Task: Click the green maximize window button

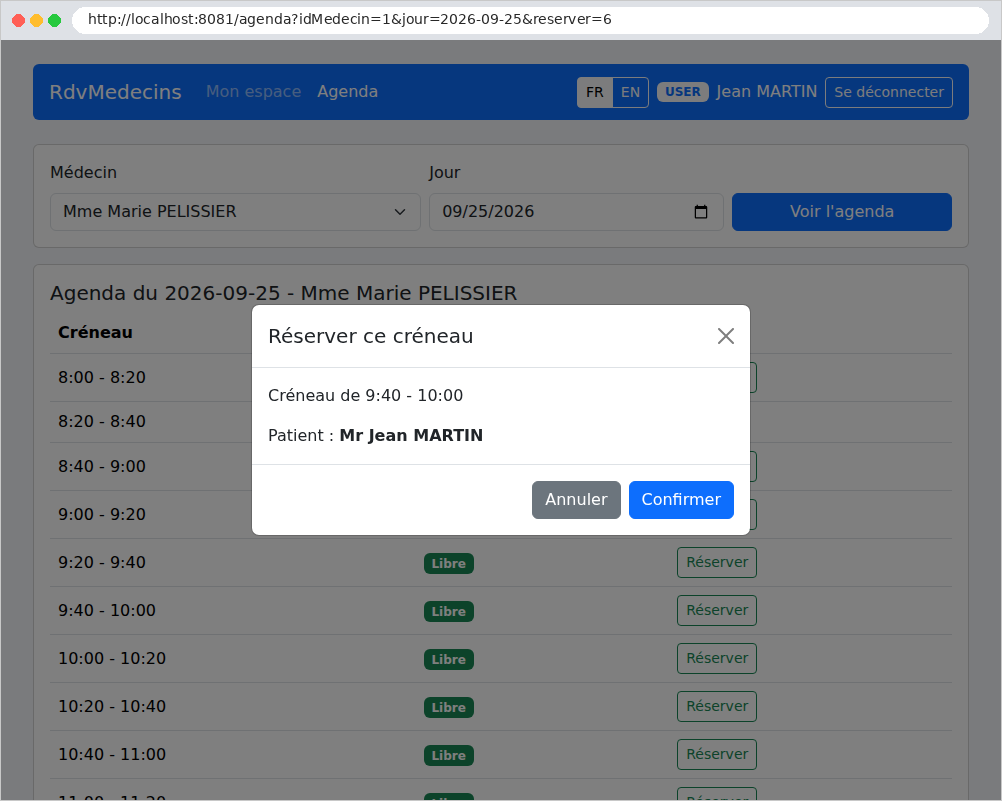Action: (x=55, y=20)
